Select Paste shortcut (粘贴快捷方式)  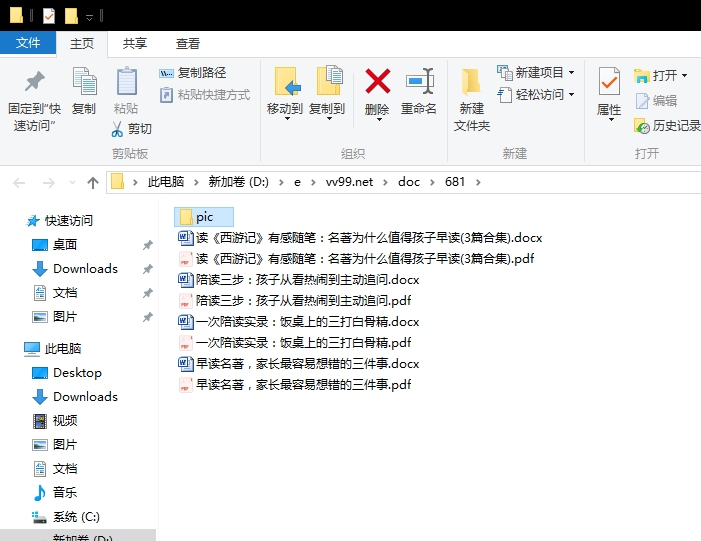205,95
